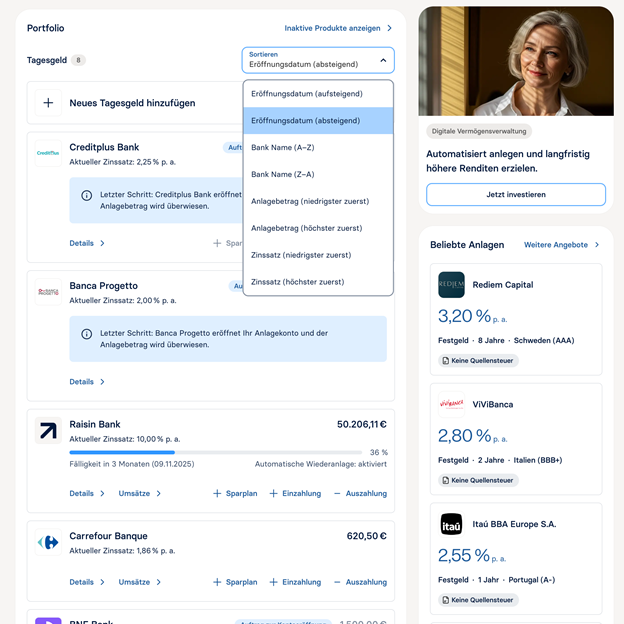The image size is (624, 624).
Task: Click the 36 % progress label
Action: (x=378, y=452)
